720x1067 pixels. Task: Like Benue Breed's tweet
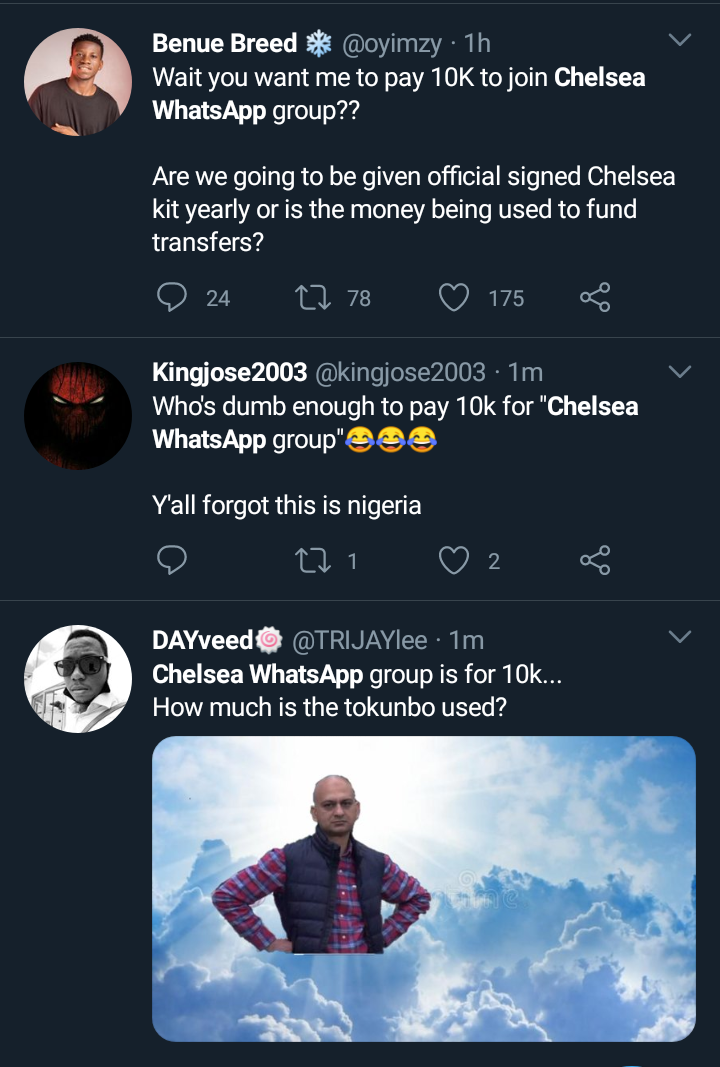coord(454,297)
